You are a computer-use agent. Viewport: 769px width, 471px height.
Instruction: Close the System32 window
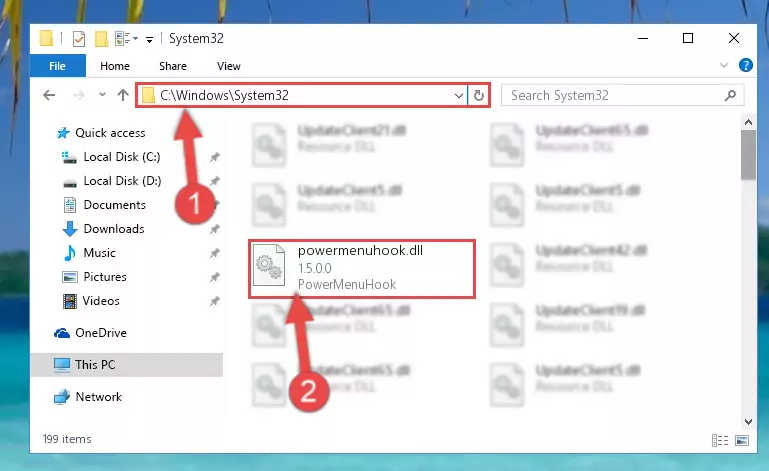[x=734, y=38]
